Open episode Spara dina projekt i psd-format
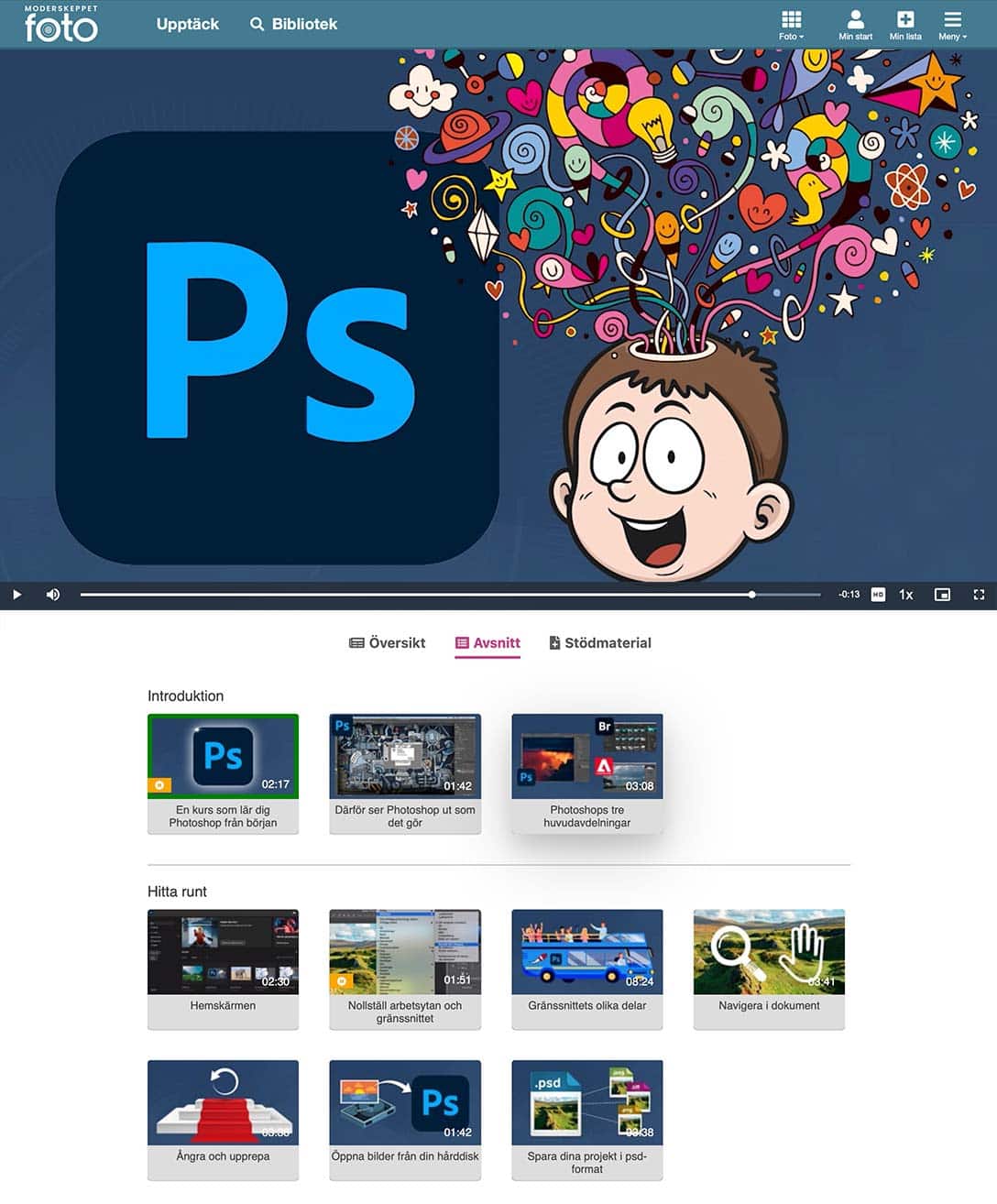 [586, 1120]
